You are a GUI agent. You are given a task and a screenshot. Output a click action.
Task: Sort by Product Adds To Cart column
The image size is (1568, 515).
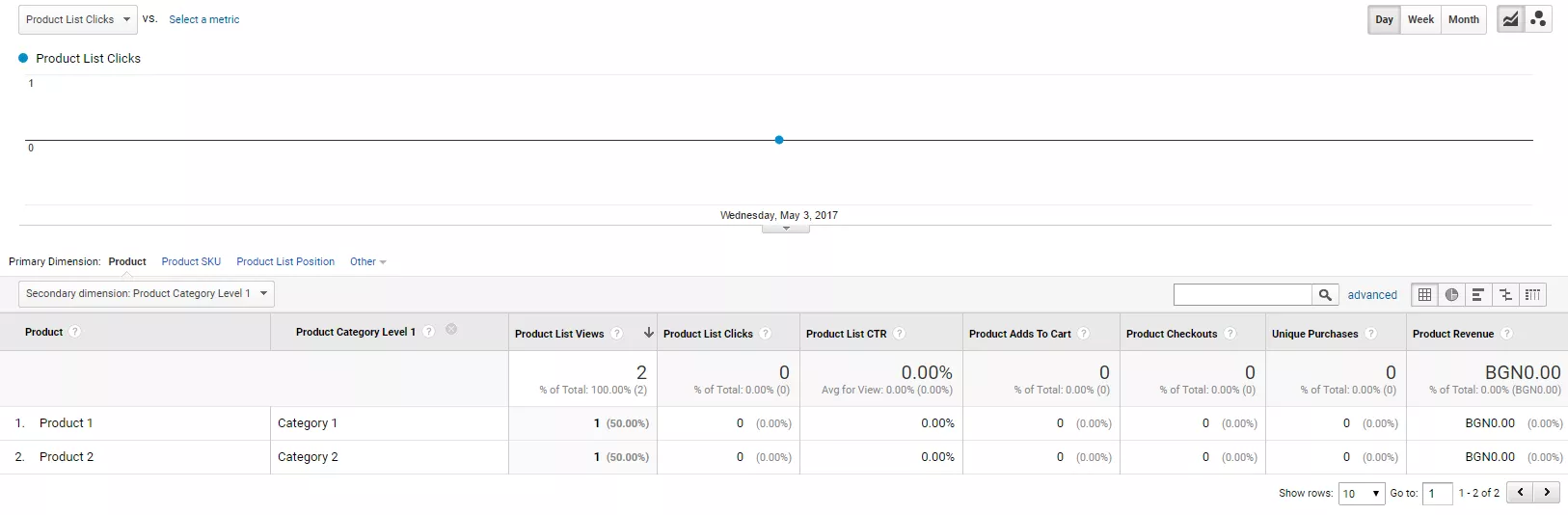pos(1019,334)
